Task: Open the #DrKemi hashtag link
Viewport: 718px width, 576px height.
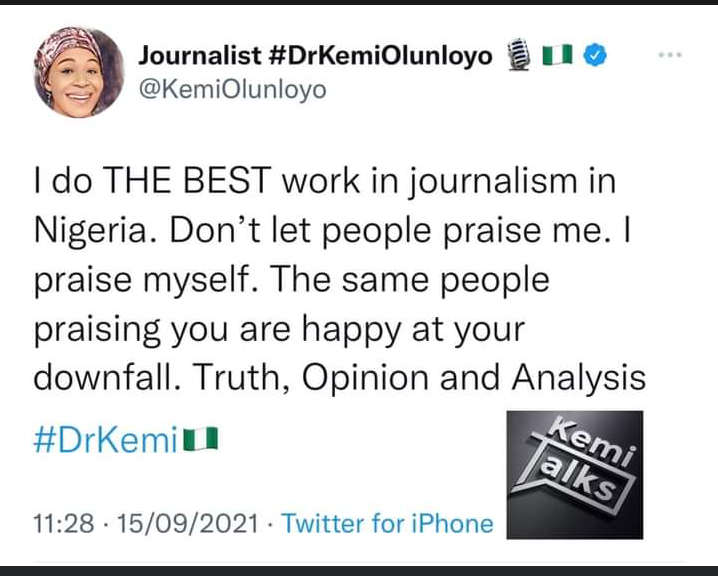Action: click(x=105, y=438)
